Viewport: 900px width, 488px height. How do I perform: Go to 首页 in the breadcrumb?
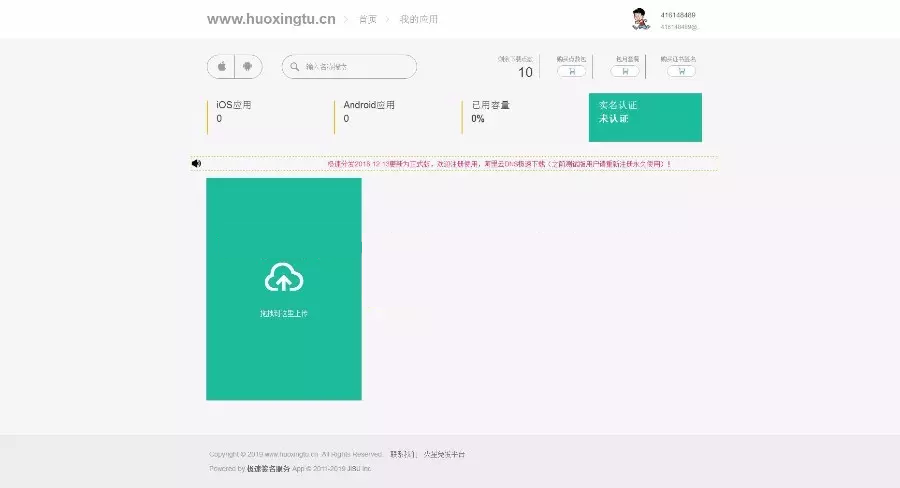368,20
